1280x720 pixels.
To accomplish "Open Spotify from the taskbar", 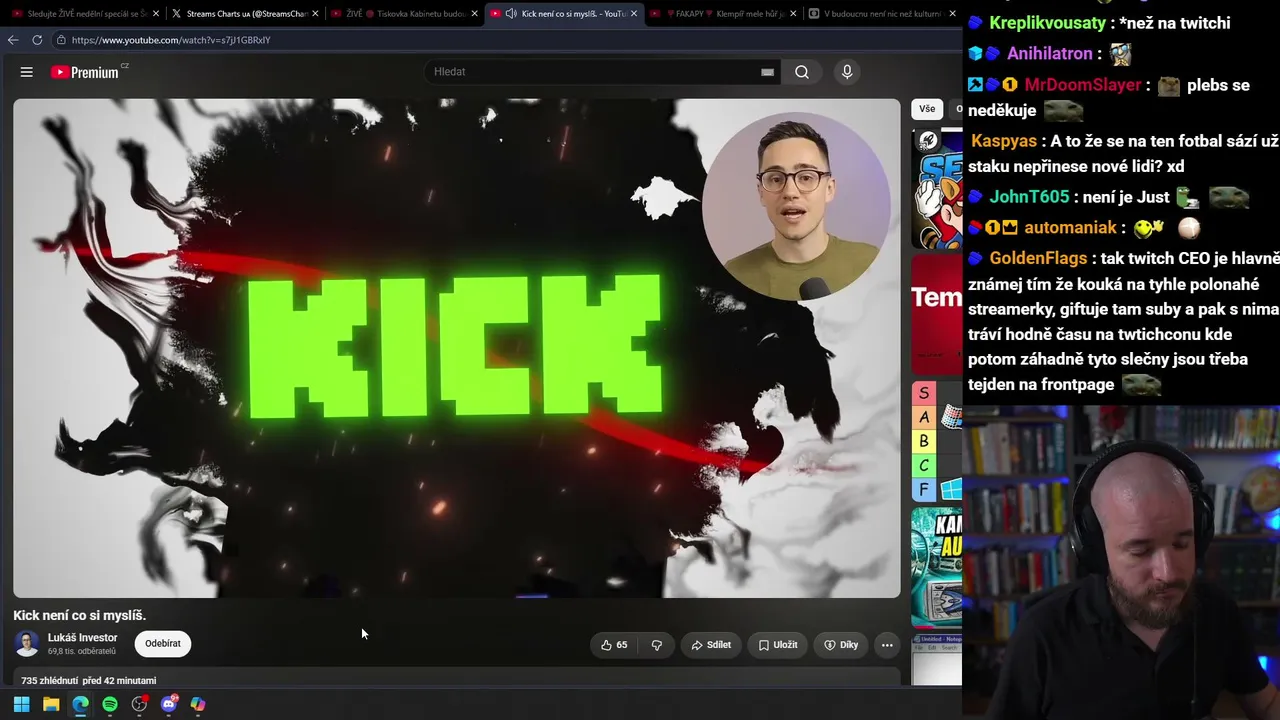I will 110,704.
